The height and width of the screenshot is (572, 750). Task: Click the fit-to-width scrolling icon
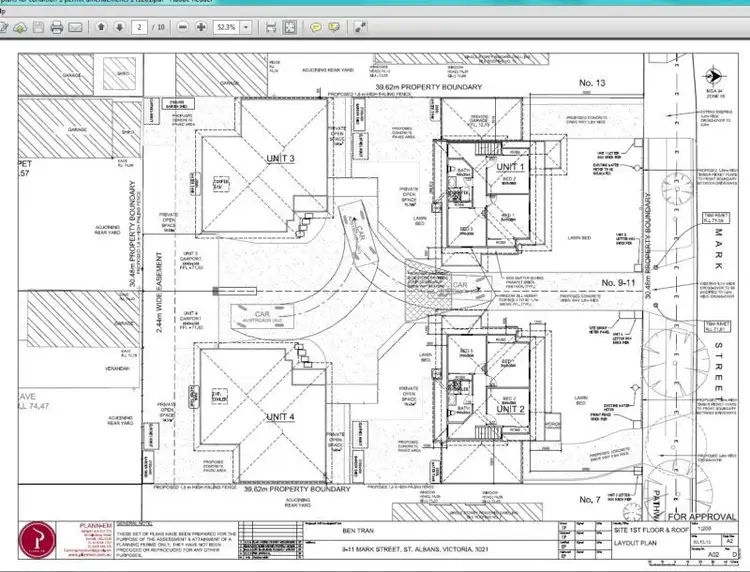pos(270,27)
